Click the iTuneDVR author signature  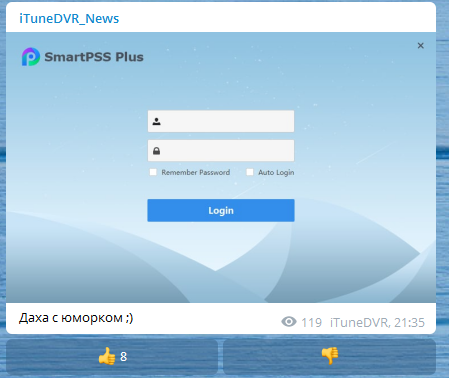click(359, 323)
